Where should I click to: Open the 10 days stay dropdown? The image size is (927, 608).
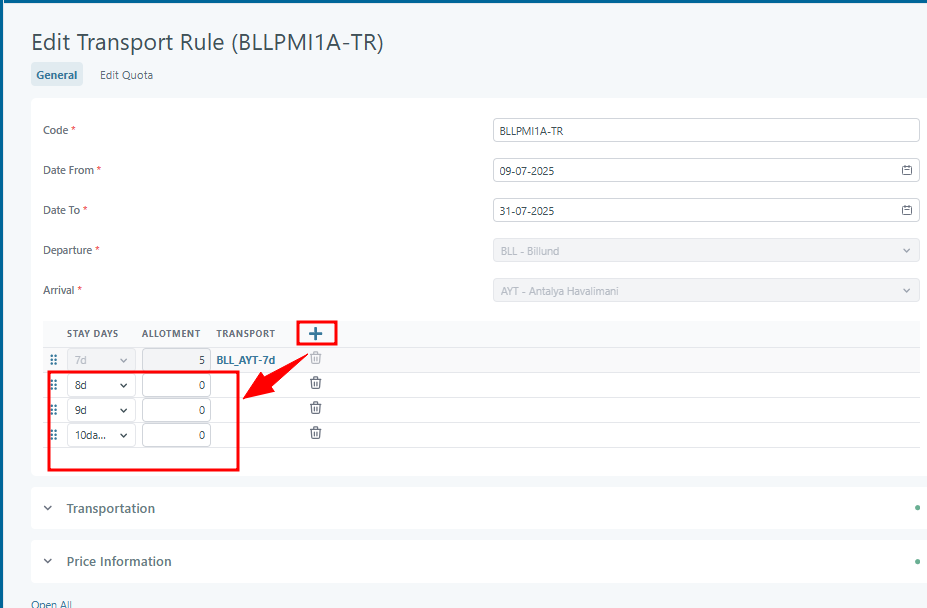pyautogui.click(x=101, y=435)
